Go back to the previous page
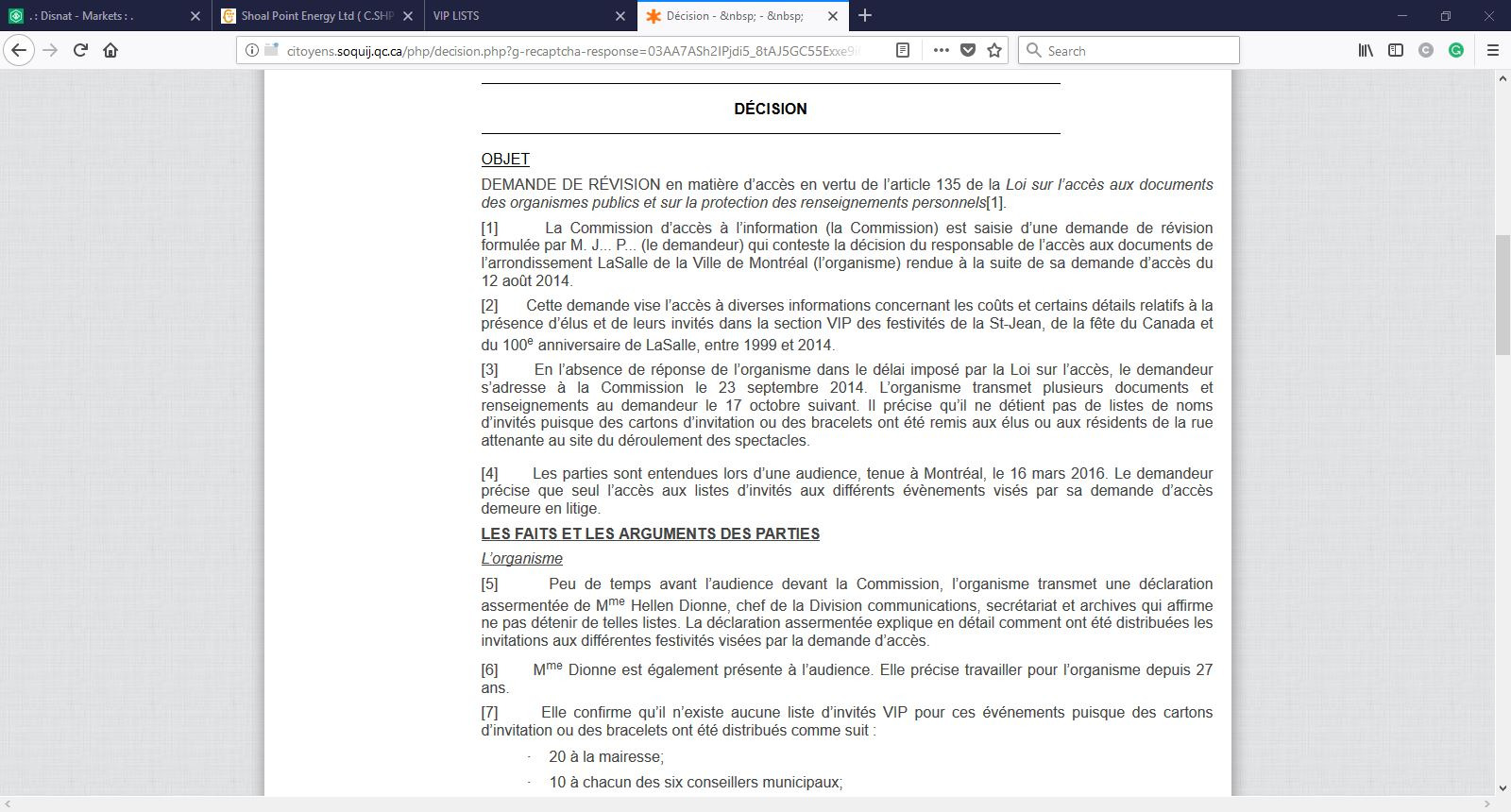This screenshot has height=812, width=1511. [x=19, y=50]
